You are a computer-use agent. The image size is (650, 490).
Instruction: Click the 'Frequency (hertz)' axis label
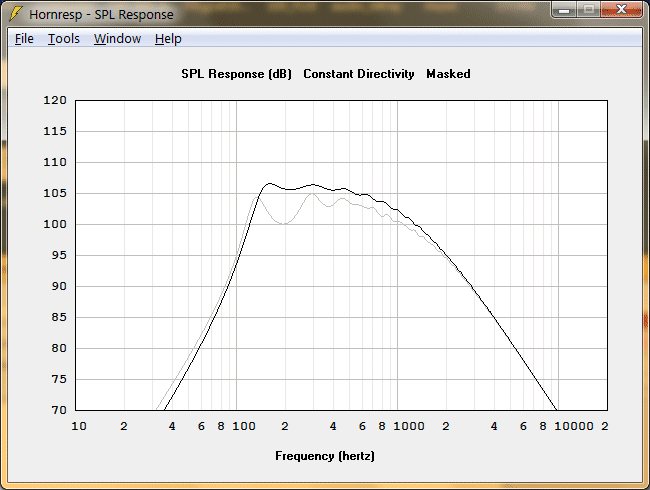click(x=325, y=456)
